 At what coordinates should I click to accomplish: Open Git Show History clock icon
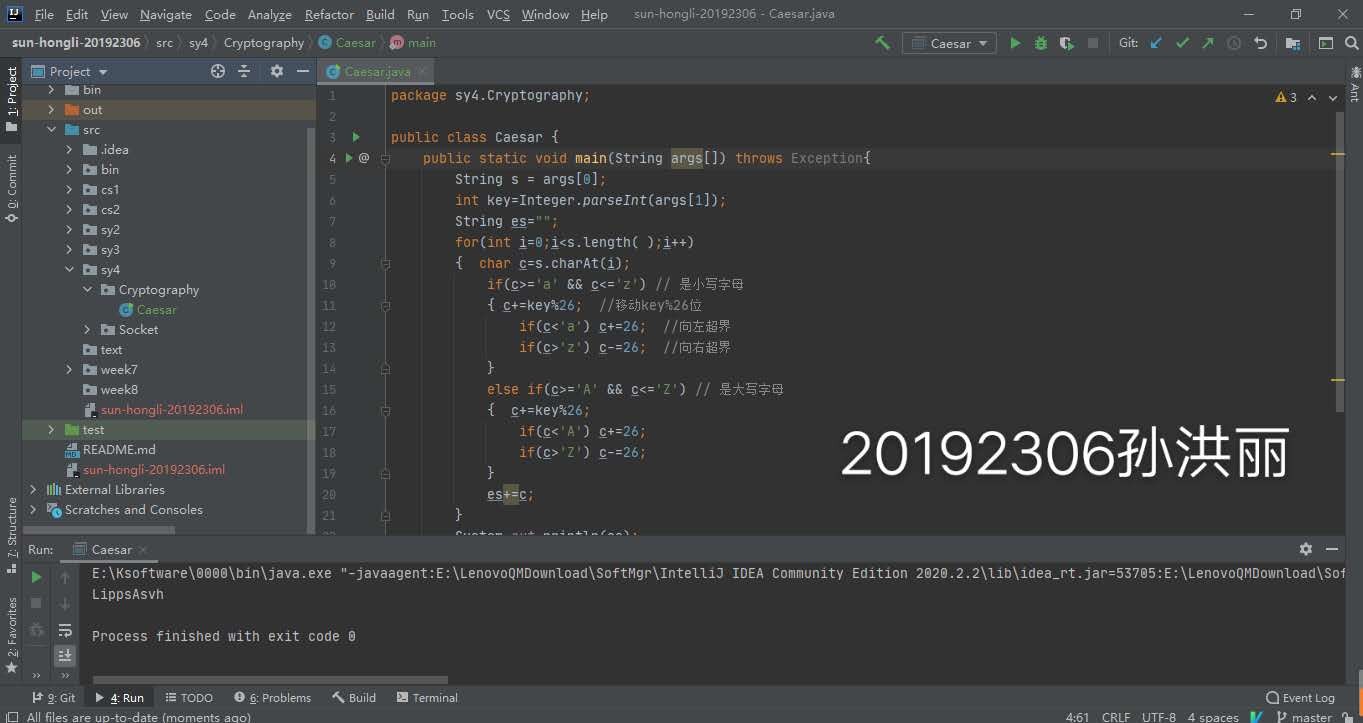click(1234, 43)
